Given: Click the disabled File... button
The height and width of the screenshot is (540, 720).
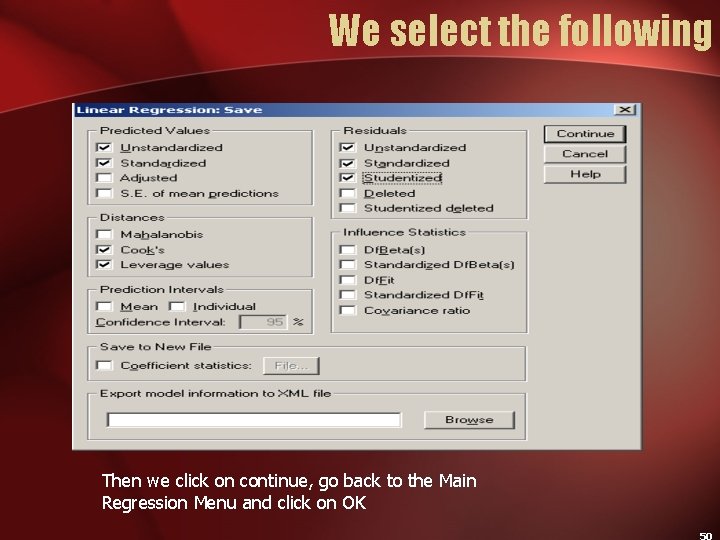Looking at the screenshot, I should click(x=291, y=366).
